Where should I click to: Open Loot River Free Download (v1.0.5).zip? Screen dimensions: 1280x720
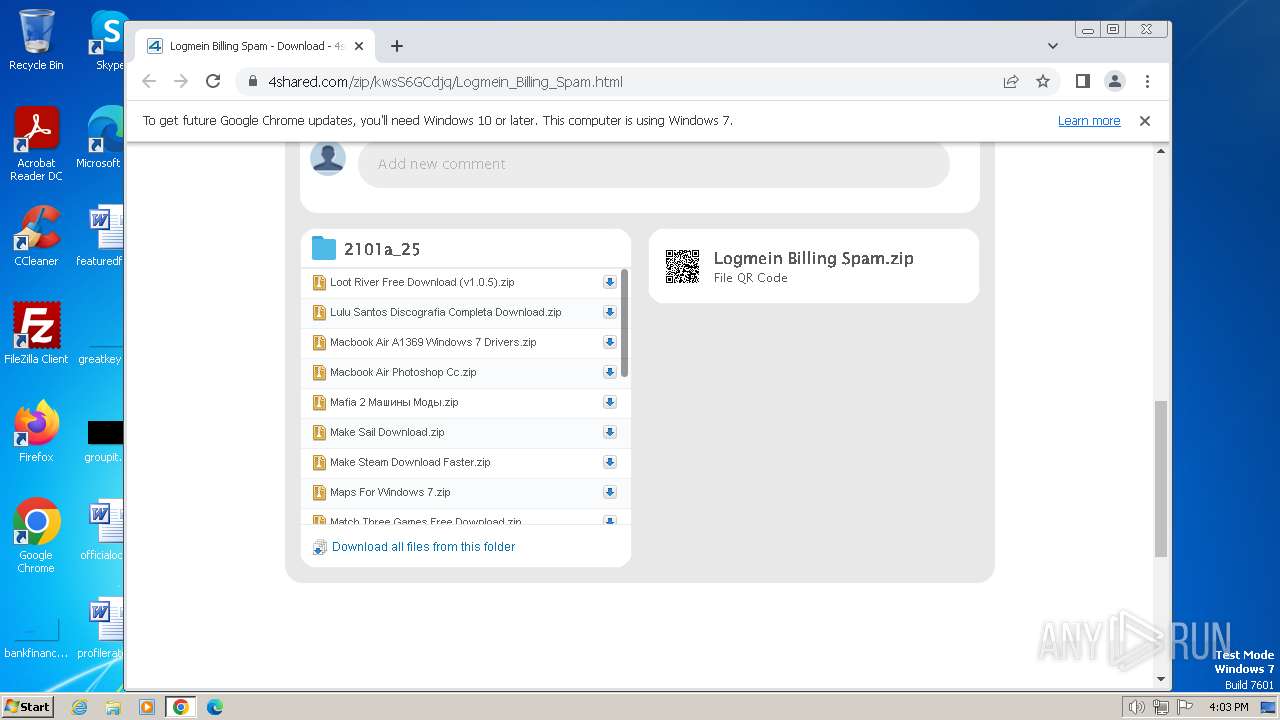pos(422,282)
